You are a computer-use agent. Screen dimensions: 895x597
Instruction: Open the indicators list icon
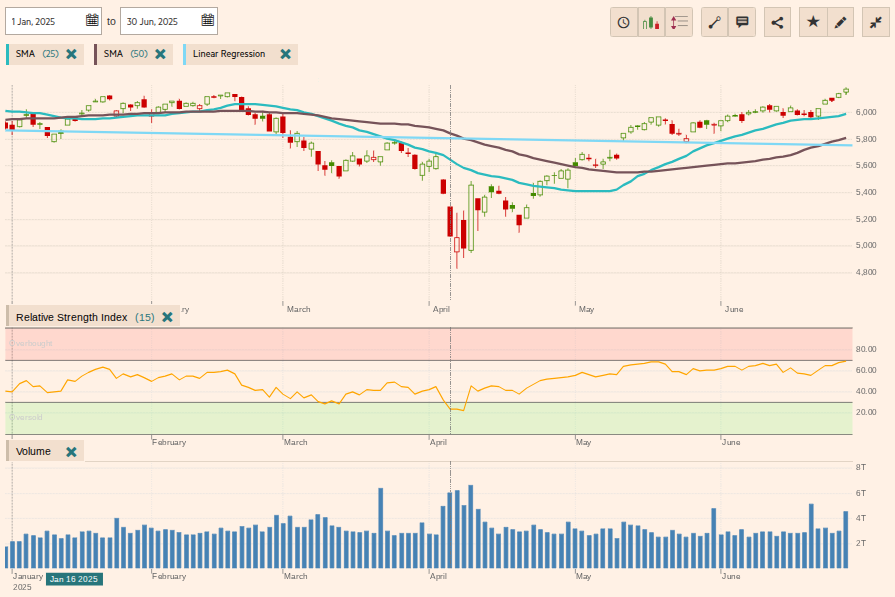[x=679, y=22]
